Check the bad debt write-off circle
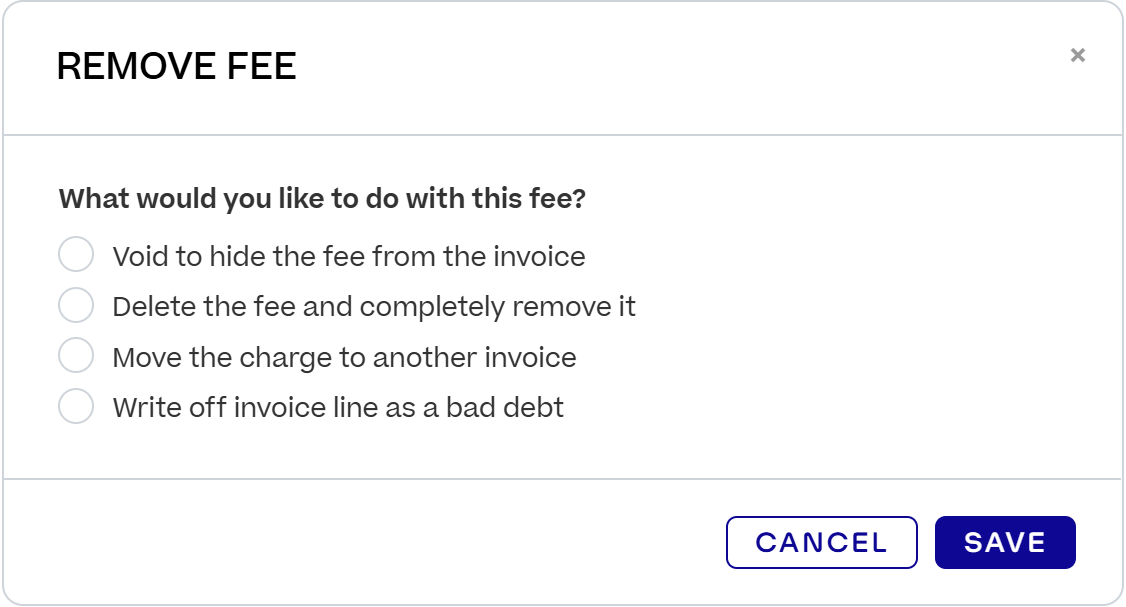This screenshot has width=1126, height=607. click(76, 407)
